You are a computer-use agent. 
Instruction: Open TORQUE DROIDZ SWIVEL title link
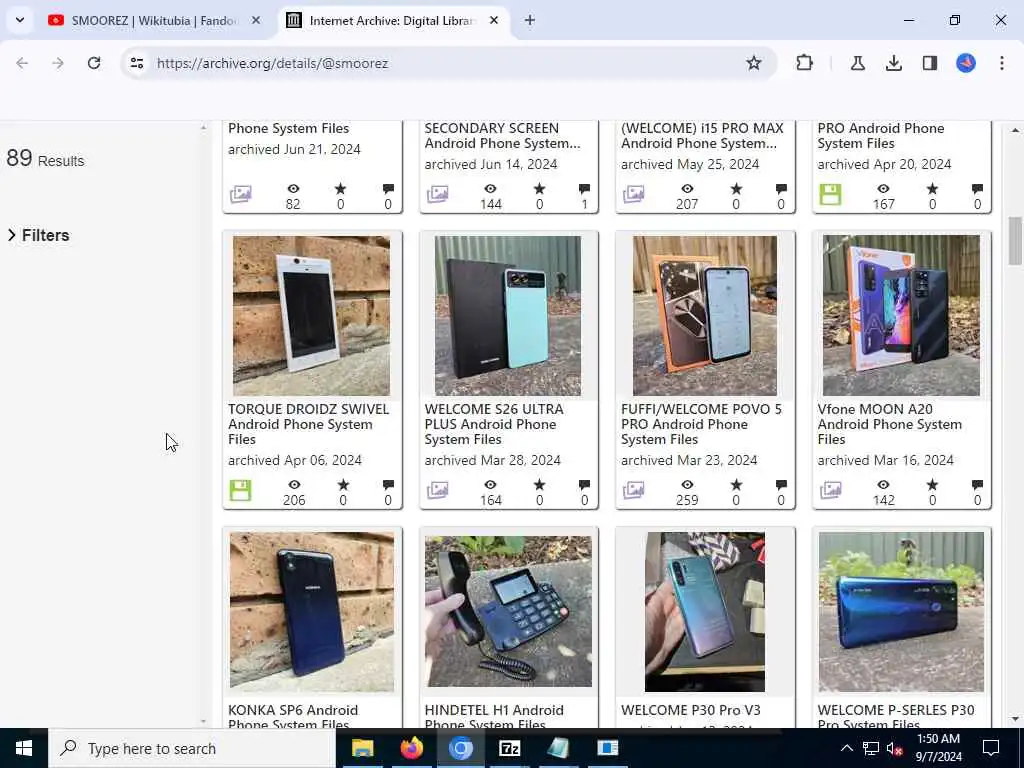click(x=308, y=424)
